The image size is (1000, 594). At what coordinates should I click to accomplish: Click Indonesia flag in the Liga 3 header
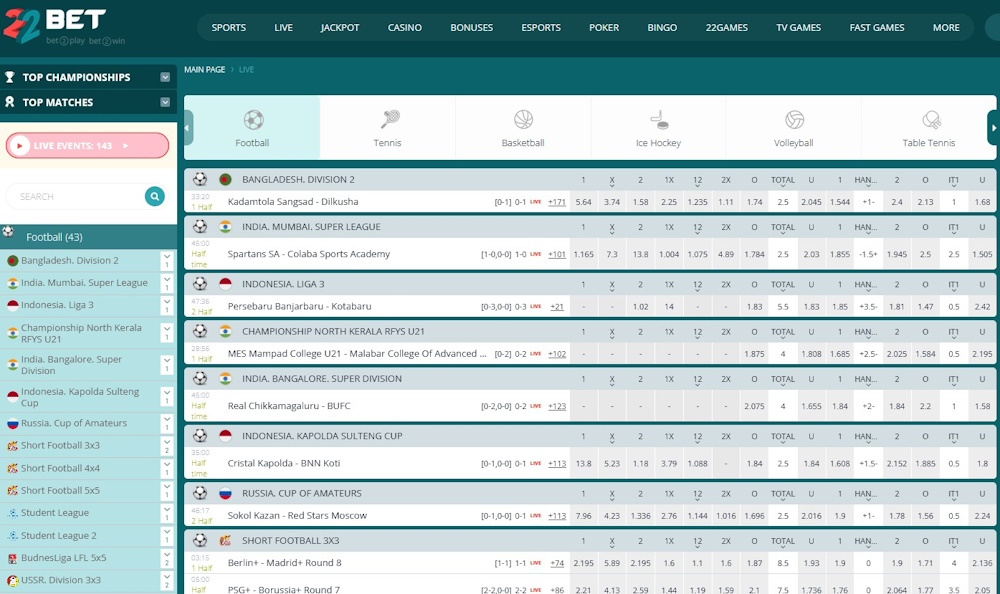pyautogui.click(x=225, y=284)
